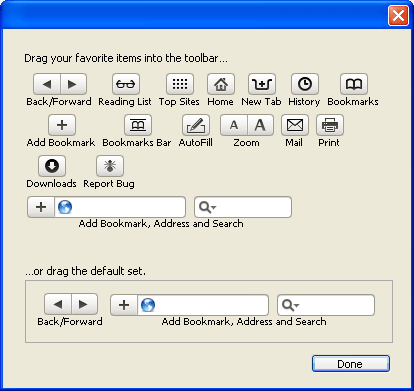
Task: Click 'Drag your favorite items into the toolbar...' text
Action: 126,58
